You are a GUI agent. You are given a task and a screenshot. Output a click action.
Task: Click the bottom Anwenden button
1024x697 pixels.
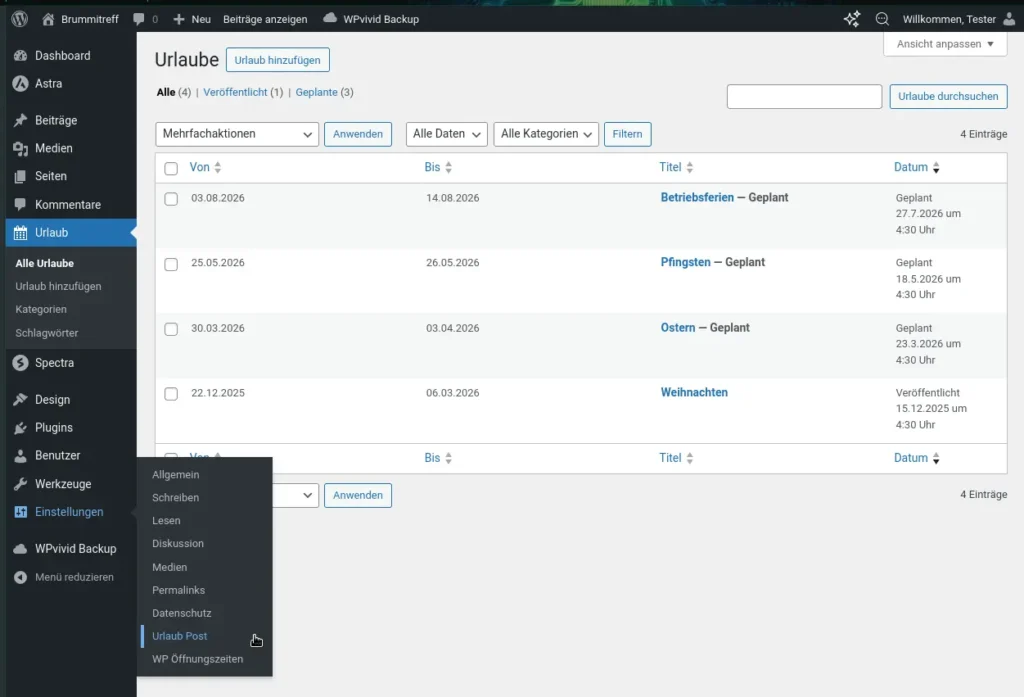click(358, 495)
